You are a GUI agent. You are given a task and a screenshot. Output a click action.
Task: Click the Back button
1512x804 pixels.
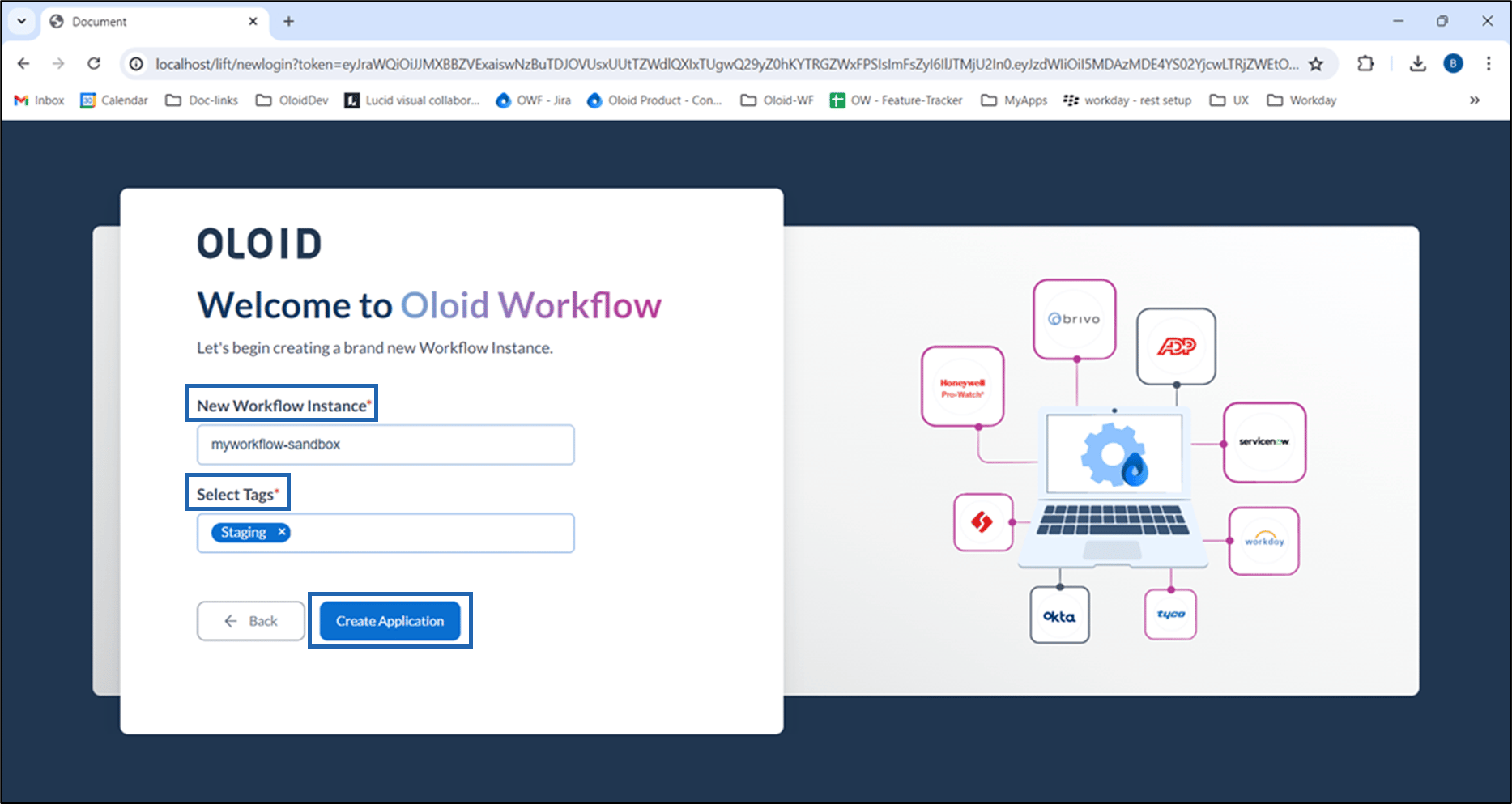click(x=251, y=621)
